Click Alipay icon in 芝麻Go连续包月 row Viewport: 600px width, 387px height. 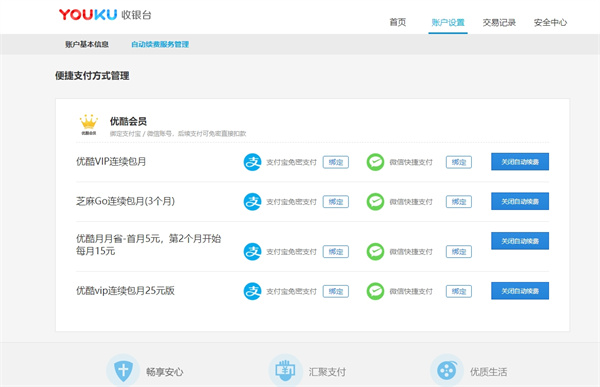click(253, 201)
